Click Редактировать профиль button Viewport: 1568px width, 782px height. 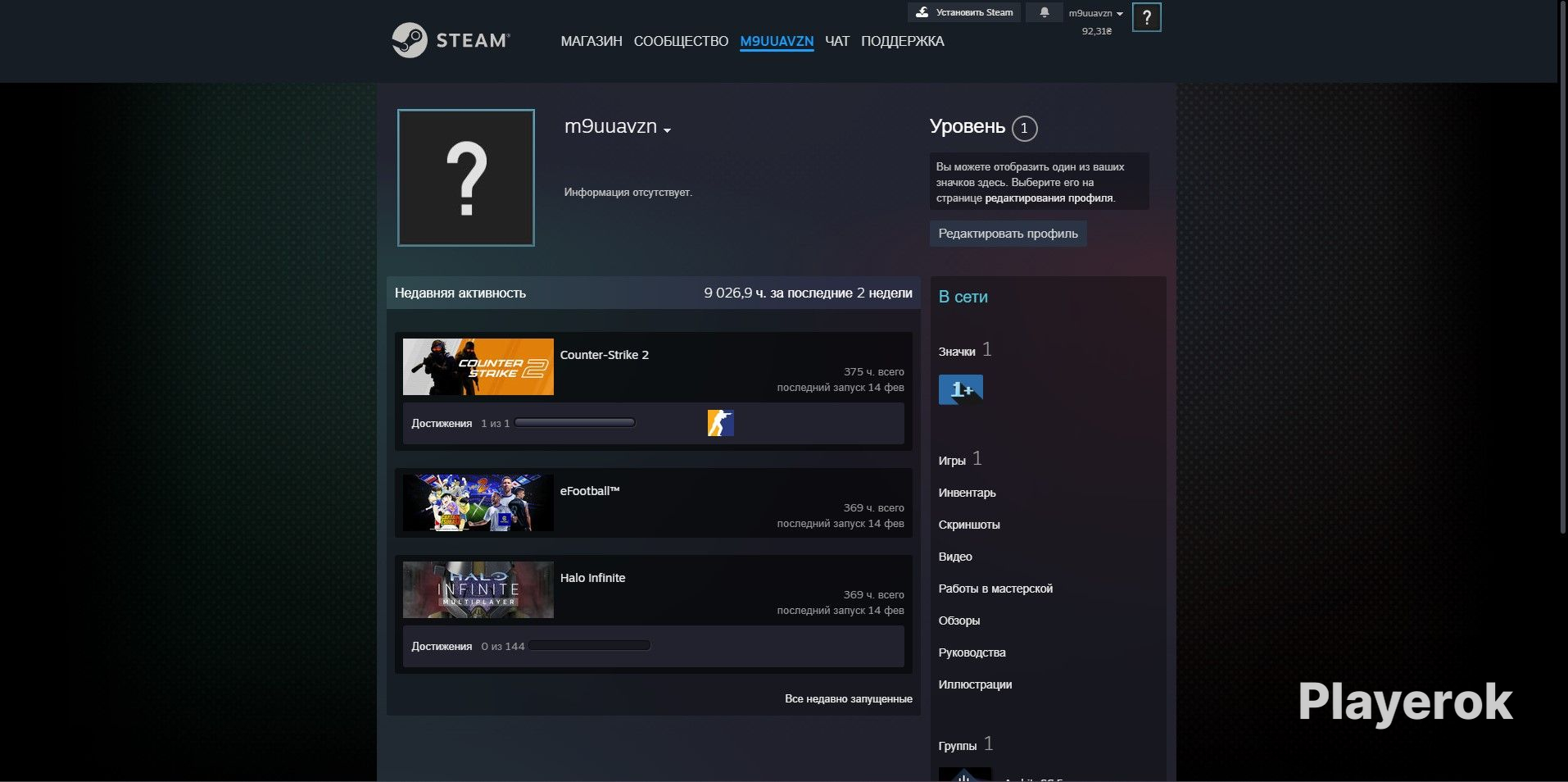pyautogui.click(x=1008, y=234)
